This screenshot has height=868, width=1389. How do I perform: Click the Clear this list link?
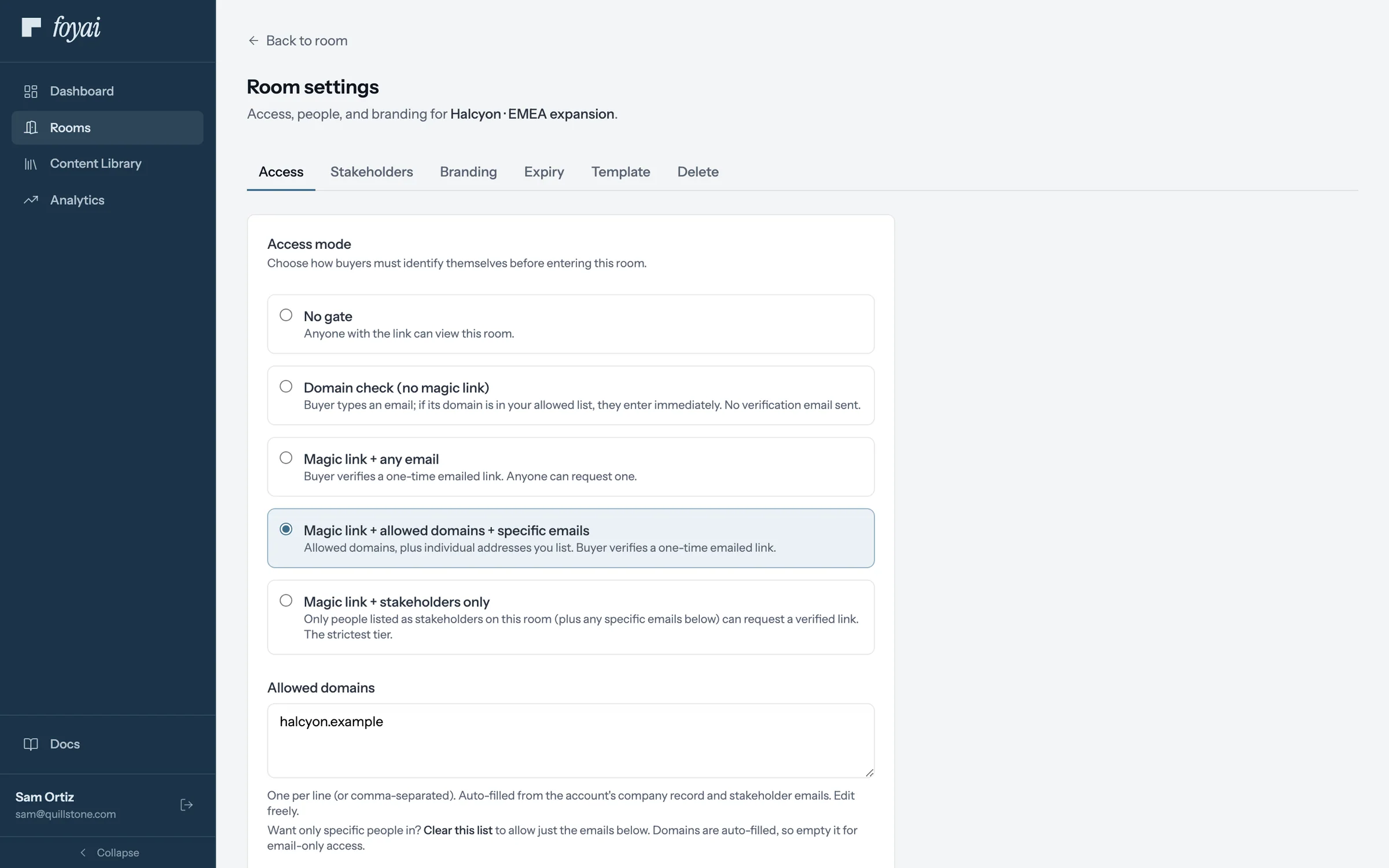pos(458,830)
